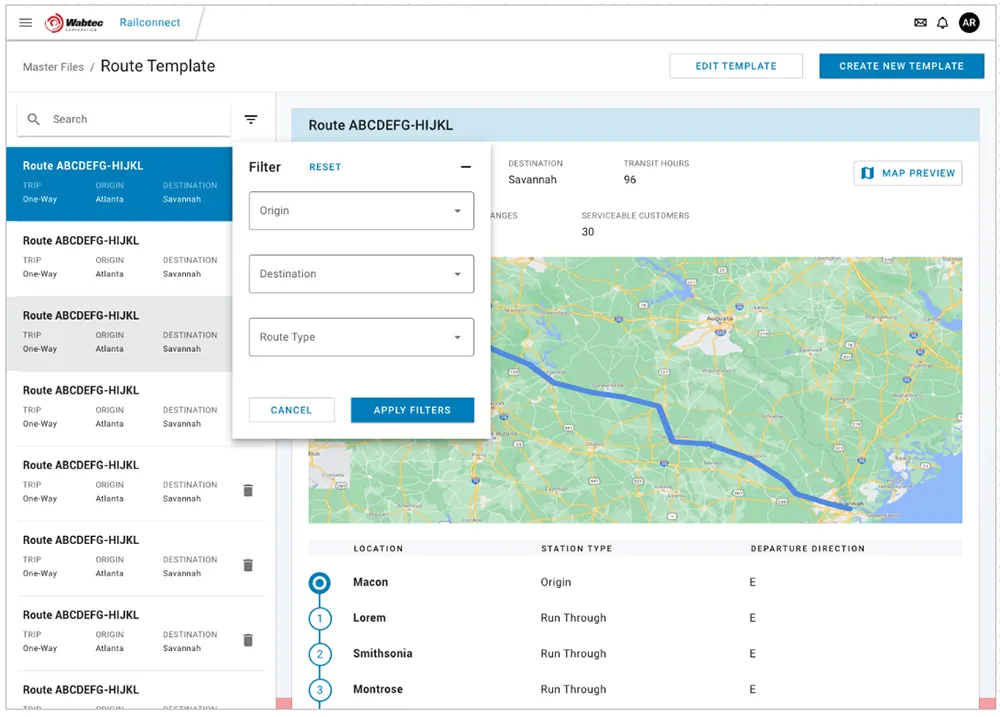Delete the sixth route with trash icon
This screenshot has width=1000, height=717.
click(248, 565)
